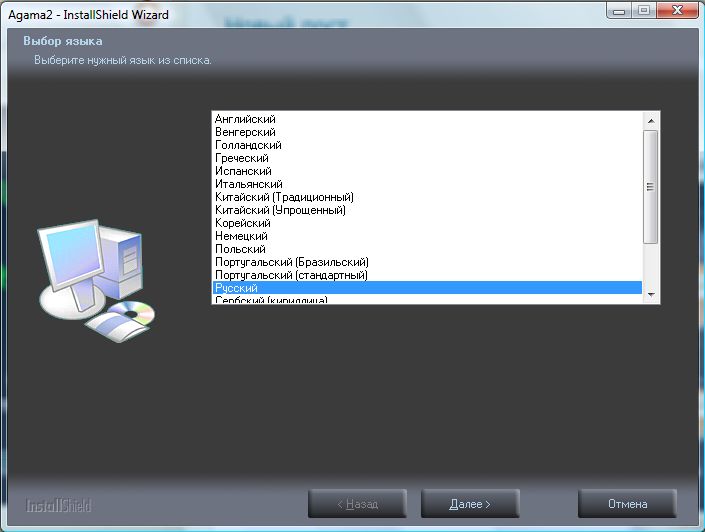
Task: Click the InstallShield logo
Action: click(x=58, y=505)
